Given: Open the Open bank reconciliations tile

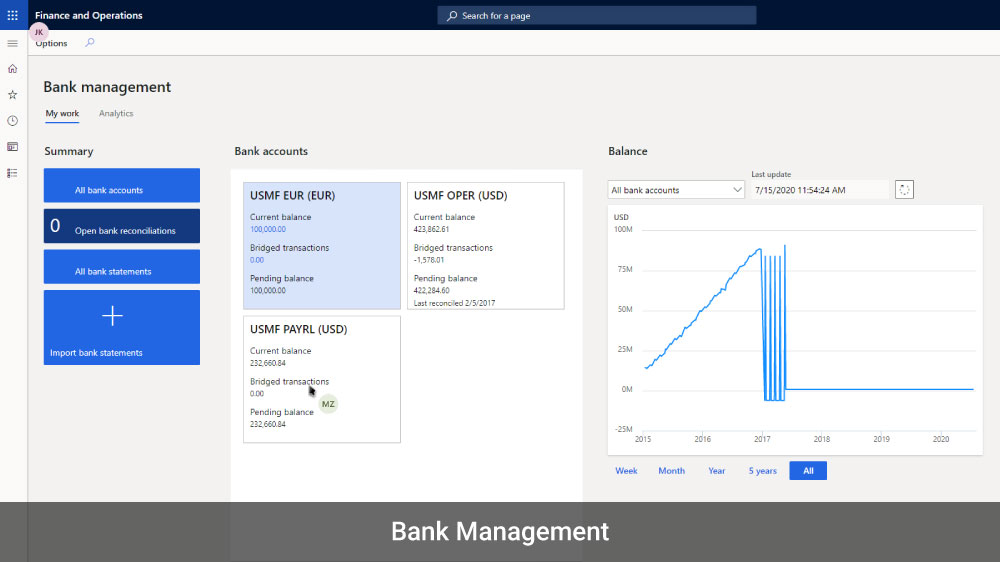Looking at the screenshot, I should click(x=122, y=226).
